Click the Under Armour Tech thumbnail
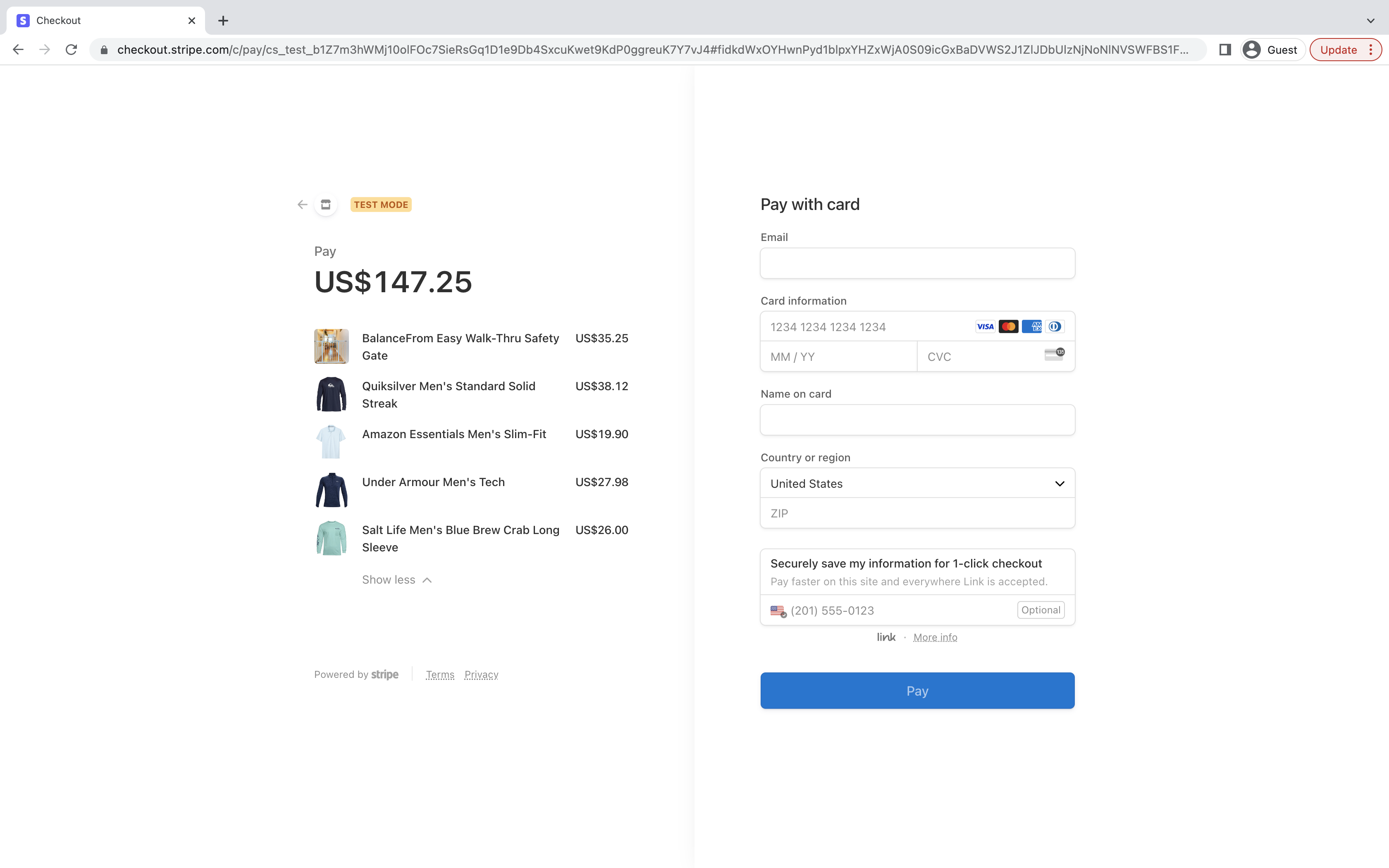 pyautogui.click(x=331, y=490)
